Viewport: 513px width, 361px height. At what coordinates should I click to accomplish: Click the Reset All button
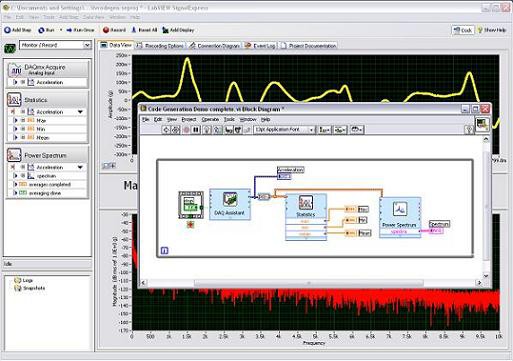tap(144, 30)
